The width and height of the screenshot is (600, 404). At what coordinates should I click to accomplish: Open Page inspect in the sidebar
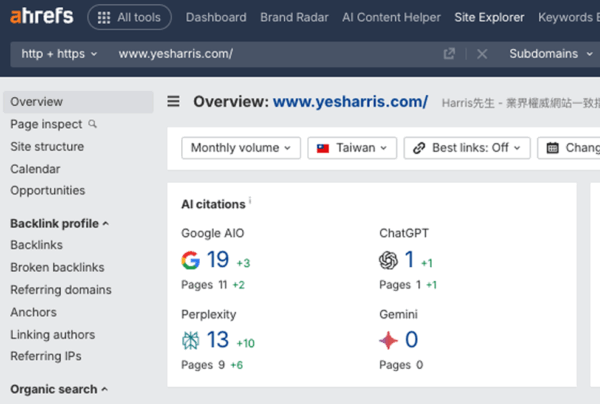click(46, 124)
